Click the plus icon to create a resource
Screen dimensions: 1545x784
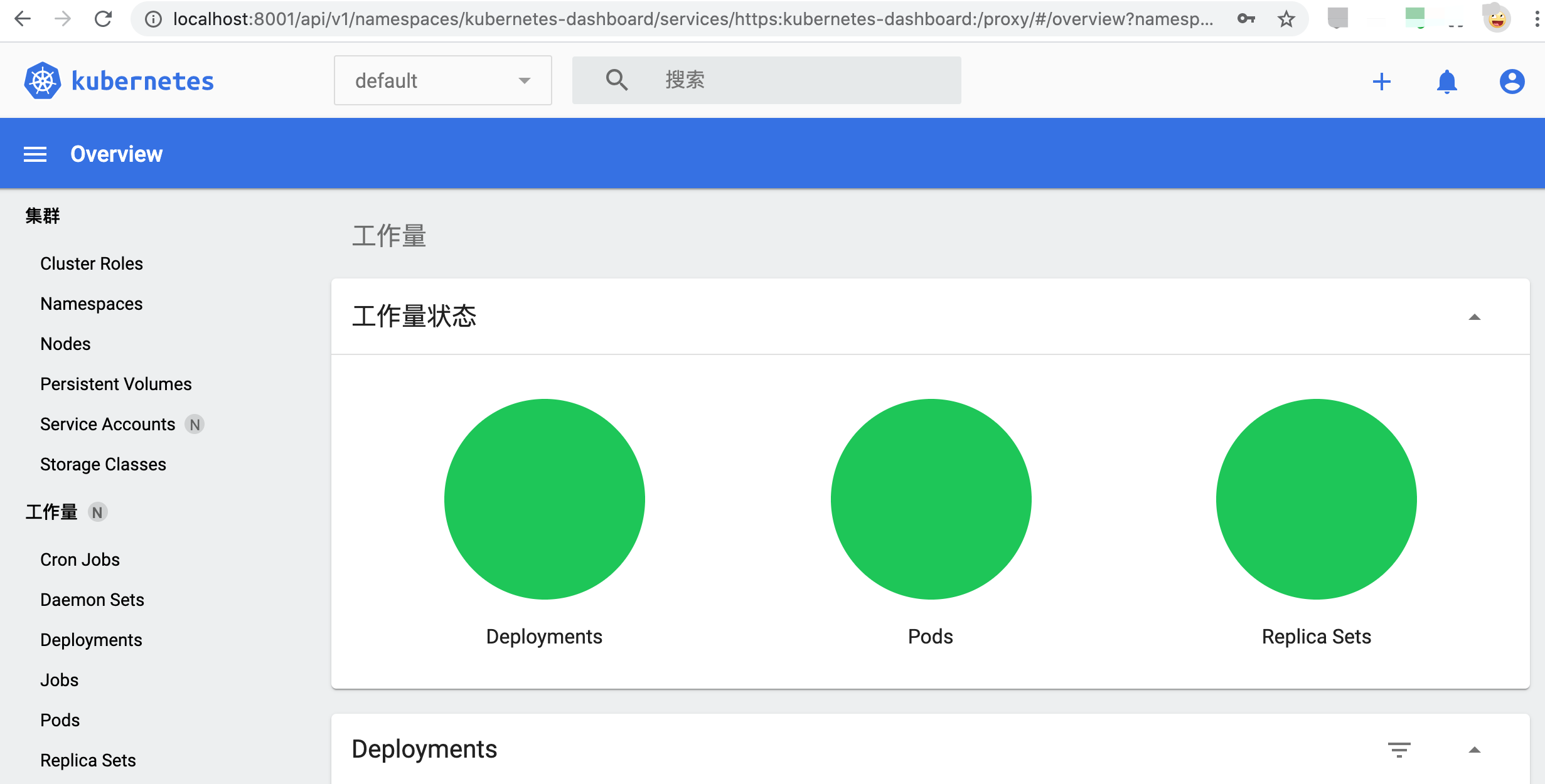pos(1381,82)
